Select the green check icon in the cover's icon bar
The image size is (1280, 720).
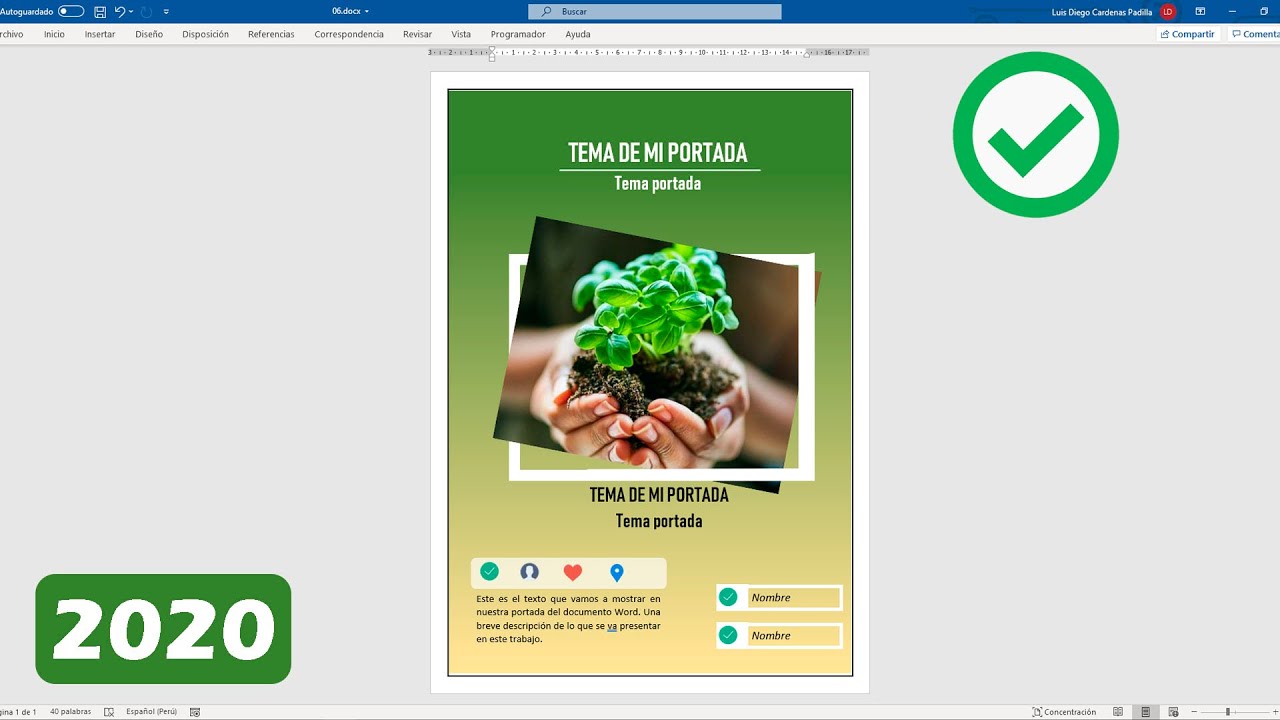489,571
